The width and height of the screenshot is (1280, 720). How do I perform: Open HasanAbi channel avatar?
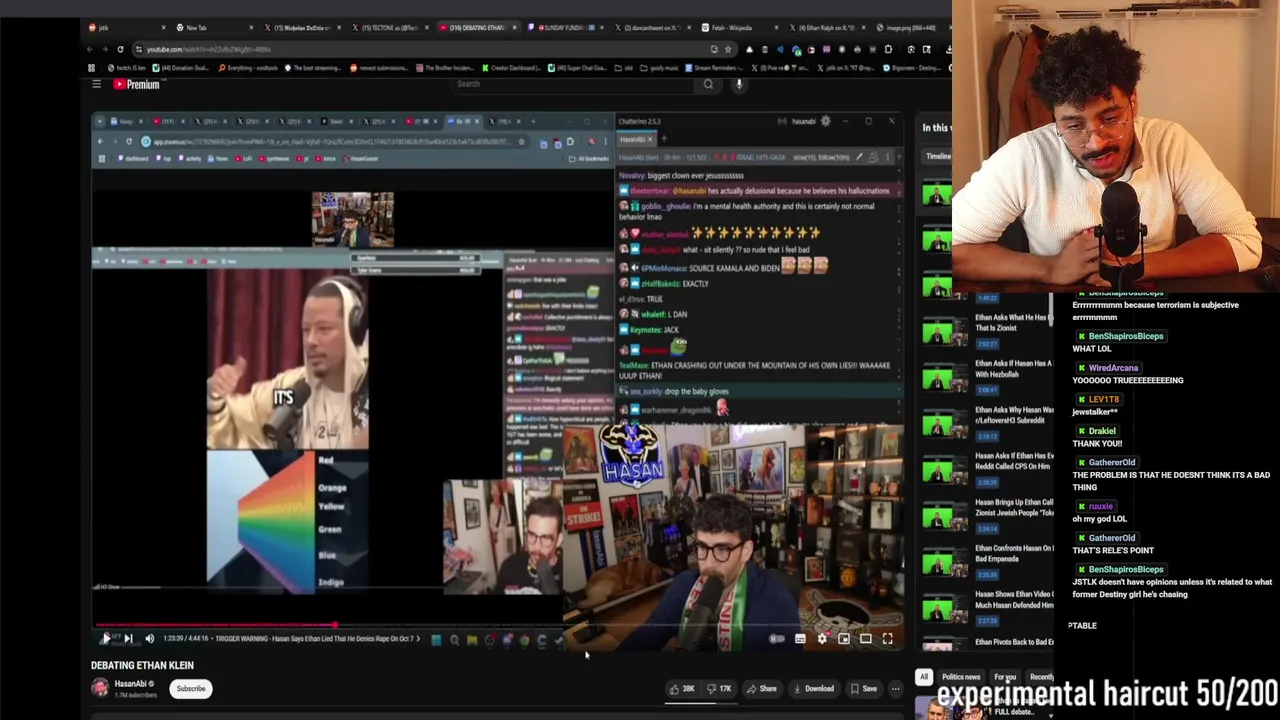(100, 687)
